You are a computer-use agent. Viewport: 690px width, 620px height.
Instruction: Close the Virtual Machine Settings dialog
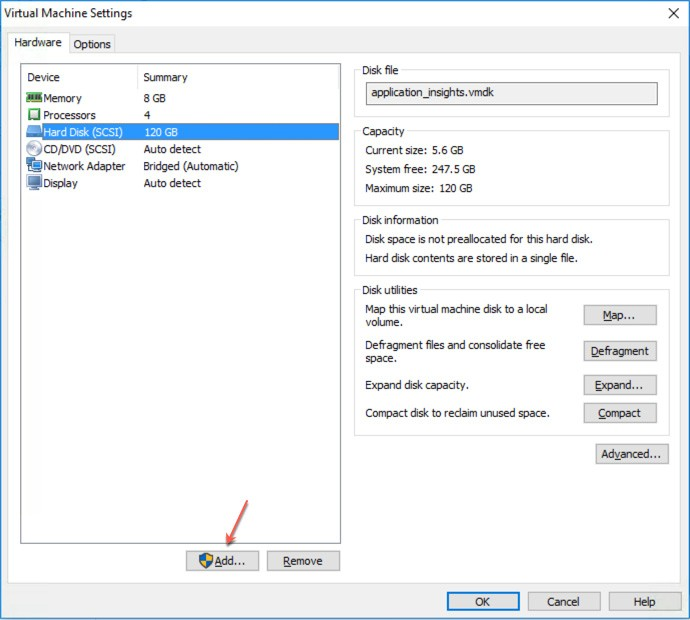coord(672,13)
